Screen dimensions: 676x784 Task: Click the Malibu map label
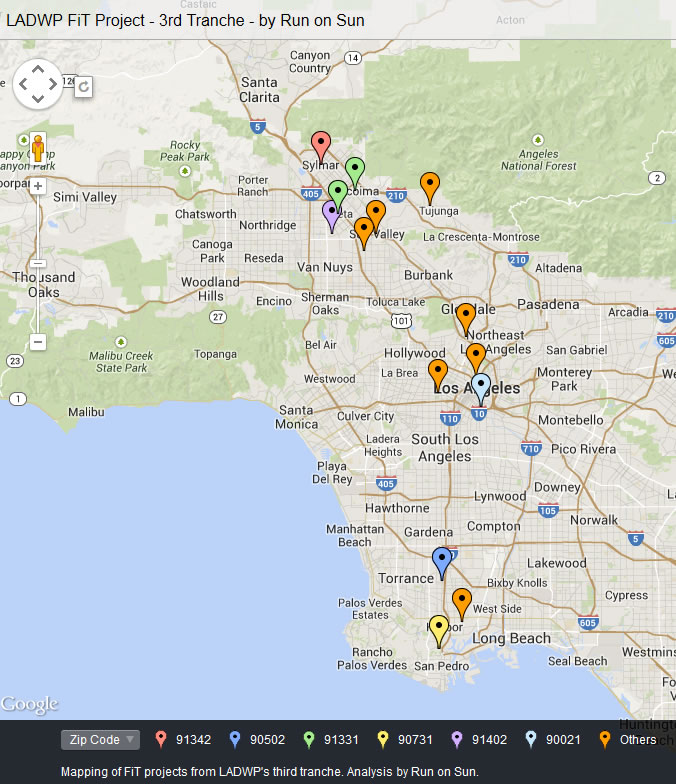point(86,412)
